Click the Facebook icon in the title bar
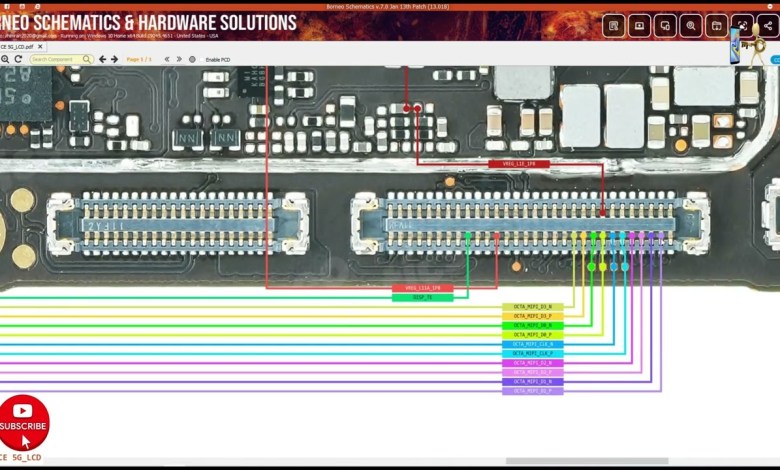Viewport: 780px width, 470px height. (x=7, y=6)
